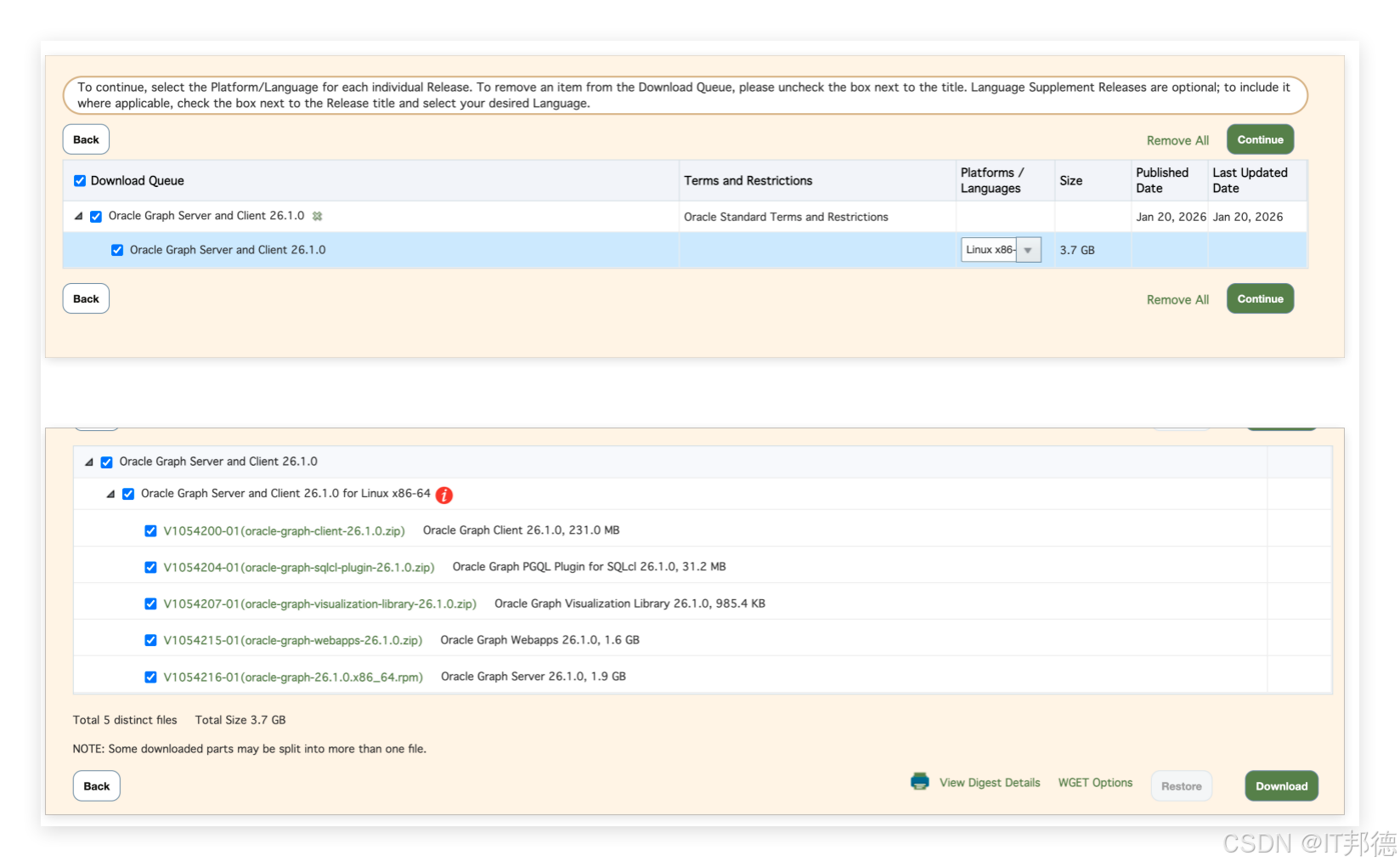
Task: Click the Remove All link below the table
Action: point(1177,299)
